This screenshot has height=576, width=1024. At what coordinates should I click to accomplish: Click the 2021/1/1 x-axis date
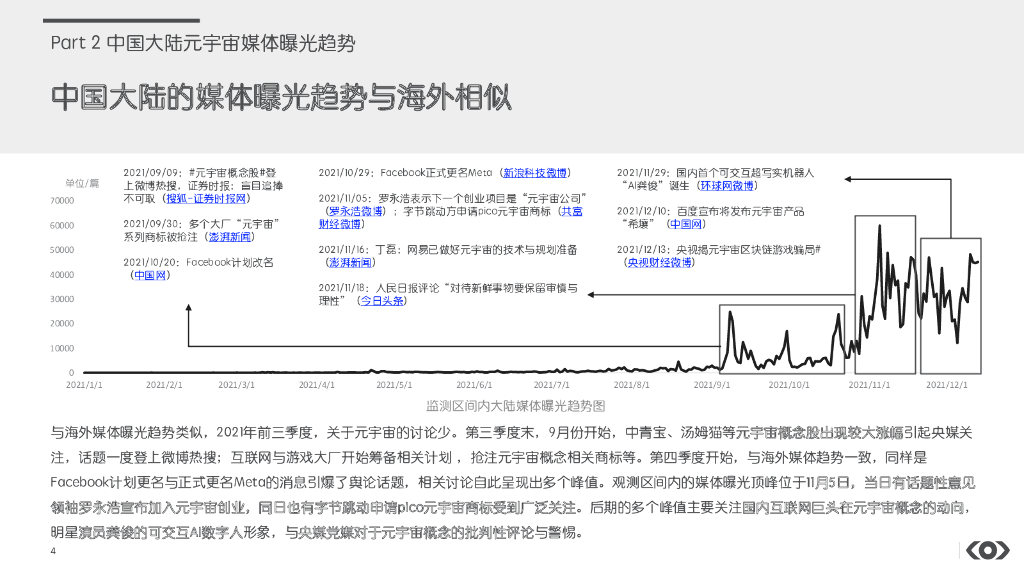[x=84, y=385]
